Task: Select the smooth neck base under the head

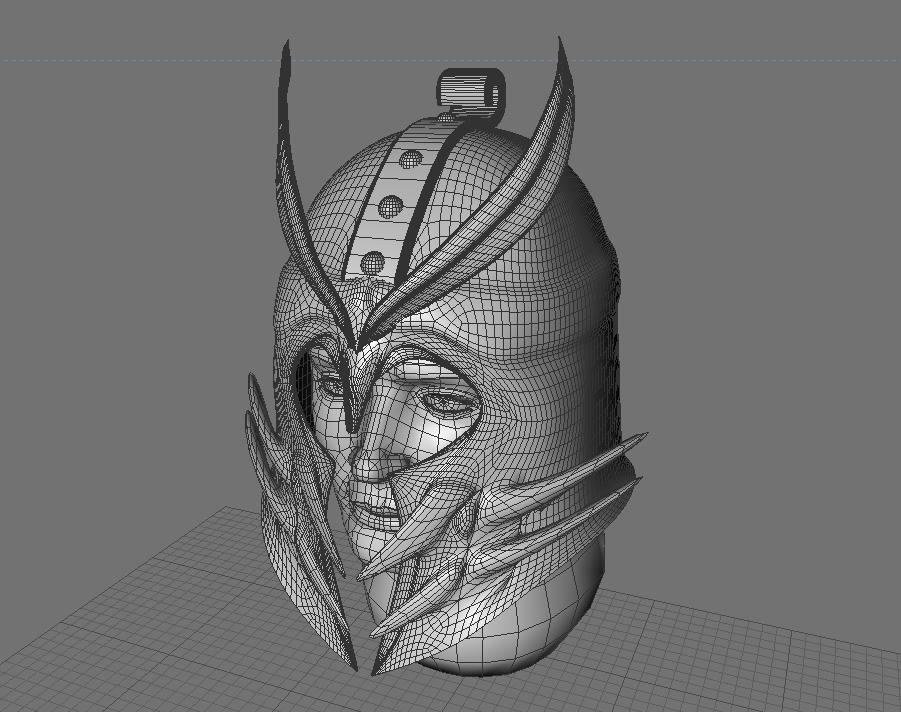Action: 517,626
